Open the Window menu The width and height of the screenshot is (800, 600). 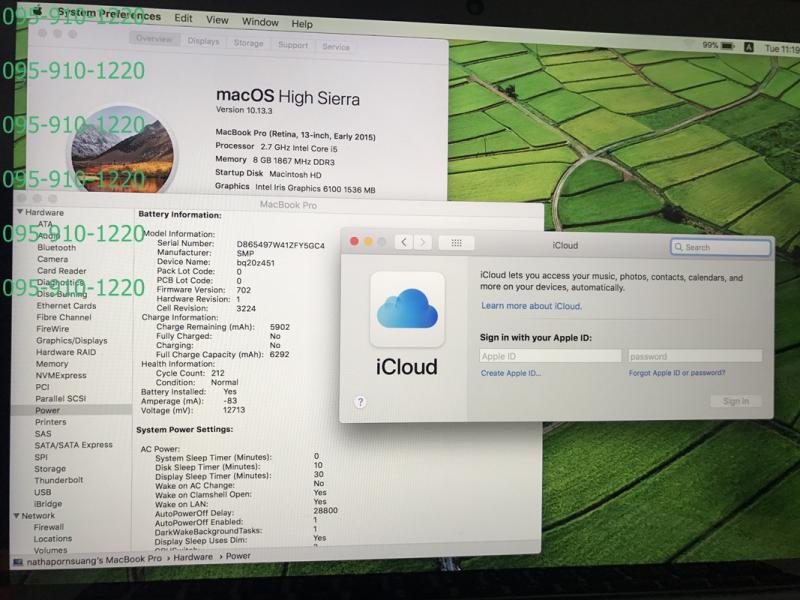point(260,22)
